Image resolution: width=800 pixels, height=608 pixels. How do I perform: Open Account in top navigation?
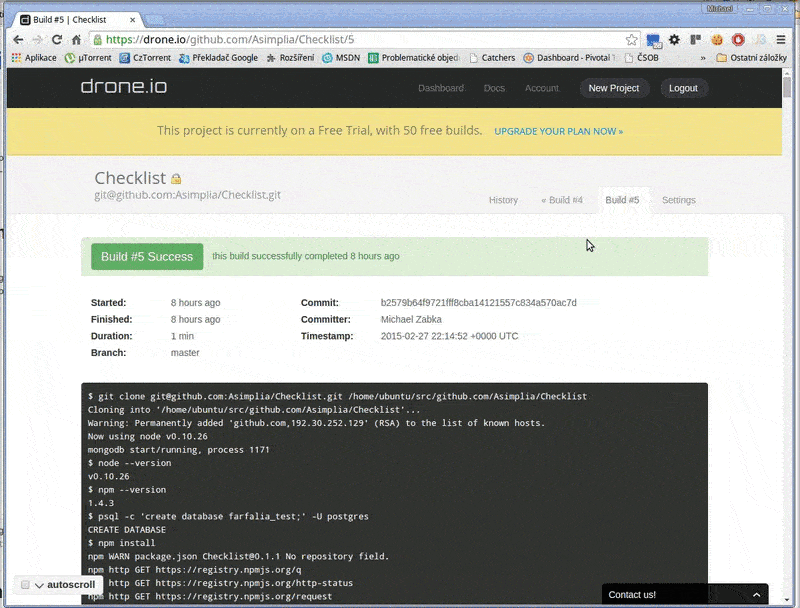click(542, 88)
